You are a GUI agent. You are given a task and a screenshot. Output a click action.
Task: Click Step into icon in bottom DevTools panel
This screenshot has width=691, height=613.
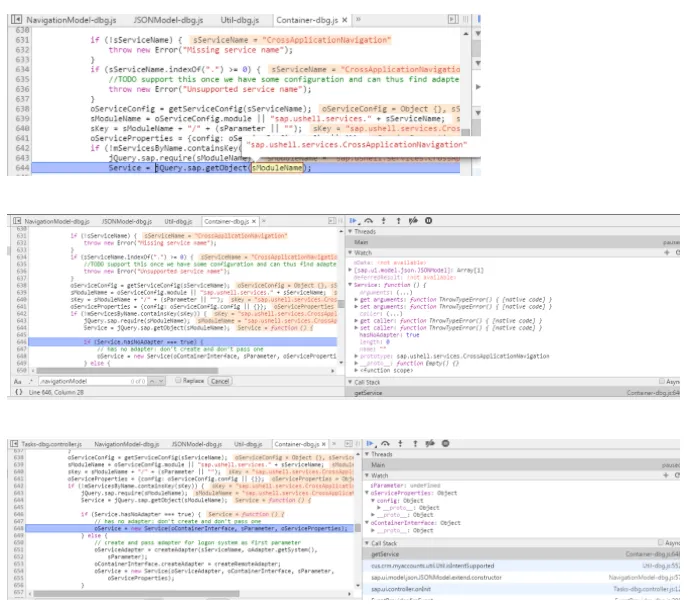click(x=400, y=443)
